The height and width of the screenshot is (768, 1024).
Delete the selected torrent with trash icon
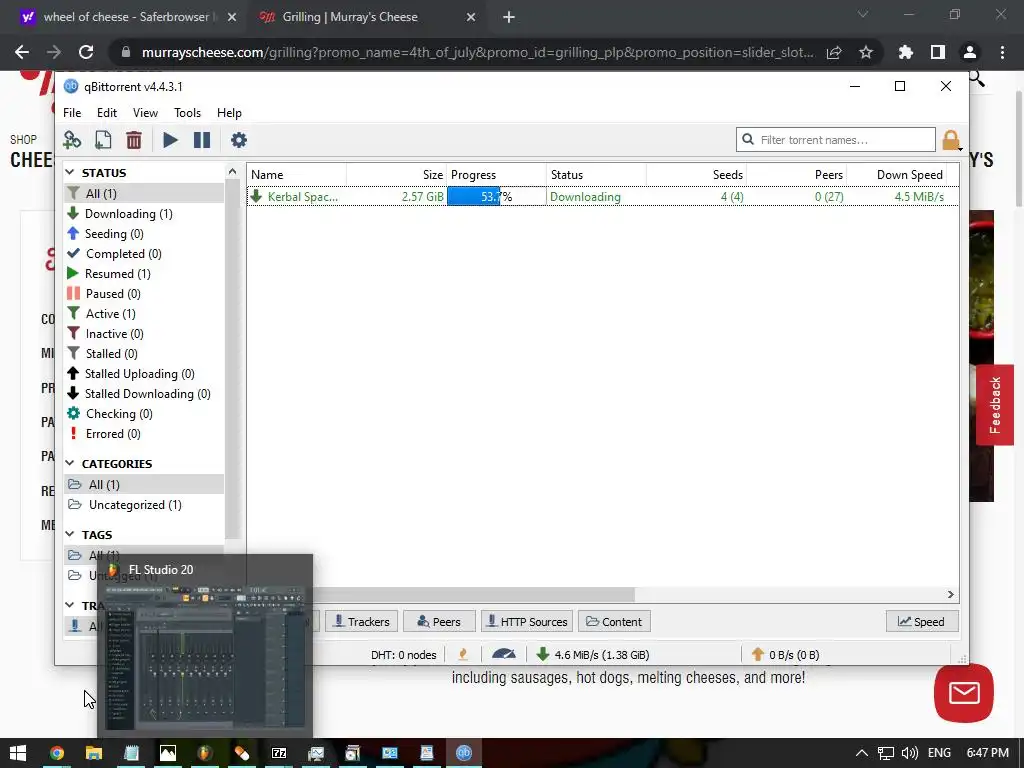134,140
